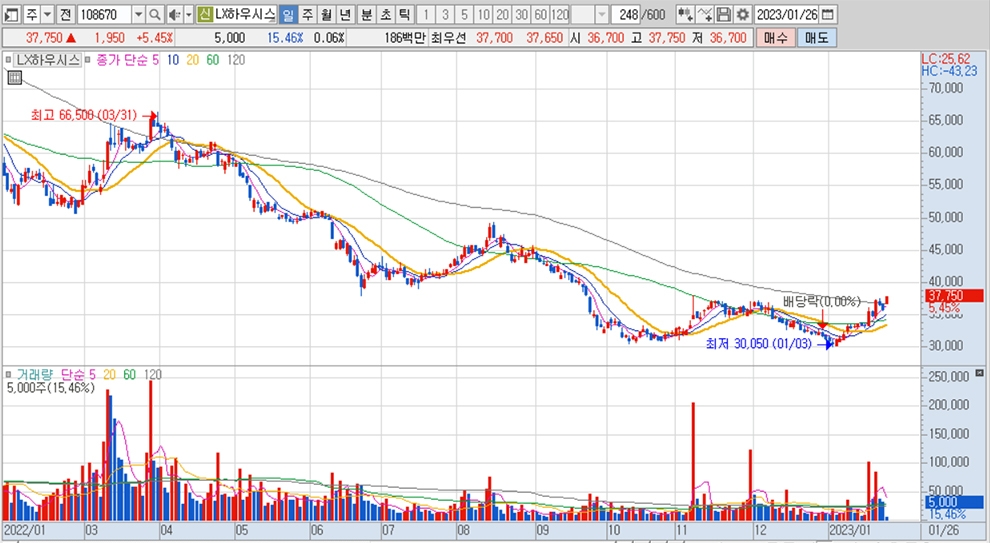Click the green 60 moving average legend

click(x=213, y=60)
